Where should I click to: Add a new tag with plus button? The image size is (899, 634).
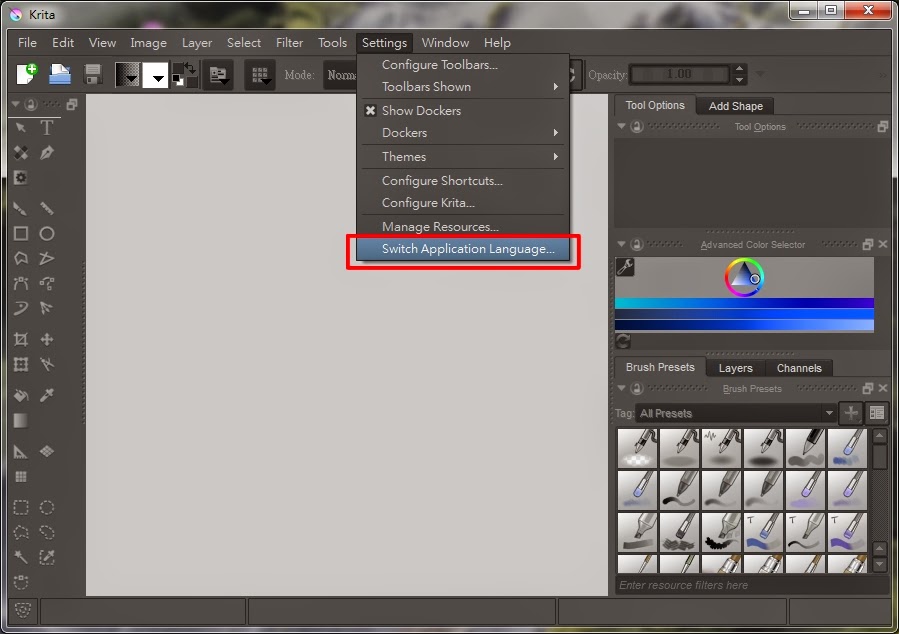851,413
